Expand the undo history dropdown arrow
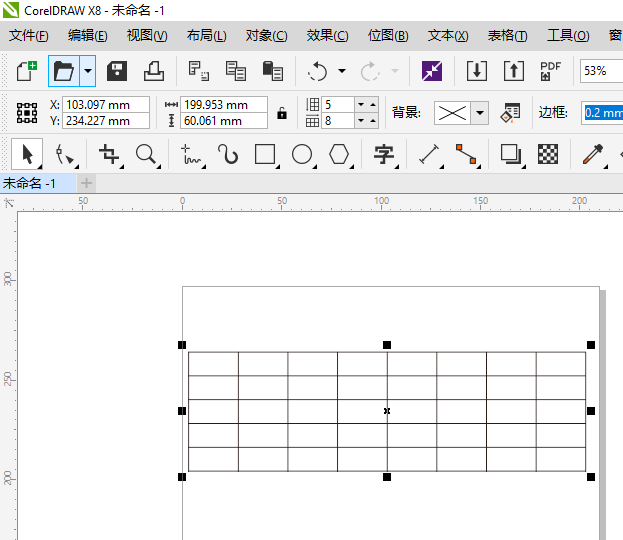The height and width of the screenshot is (540, 623). click(x=342, y=71)
